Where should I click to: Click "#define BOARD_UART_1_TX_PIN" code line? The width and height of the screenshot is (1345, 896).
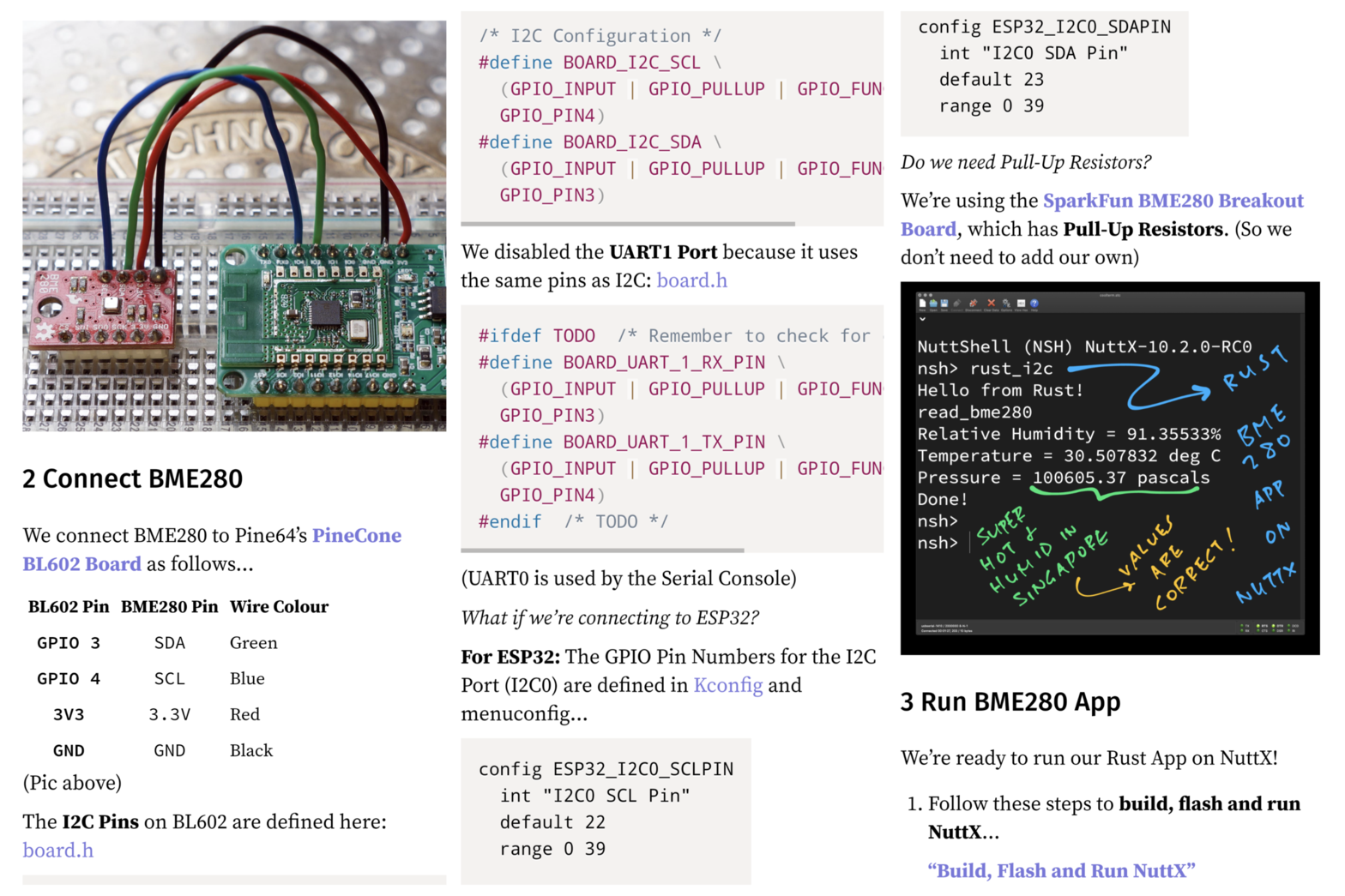tap(631, 442)
